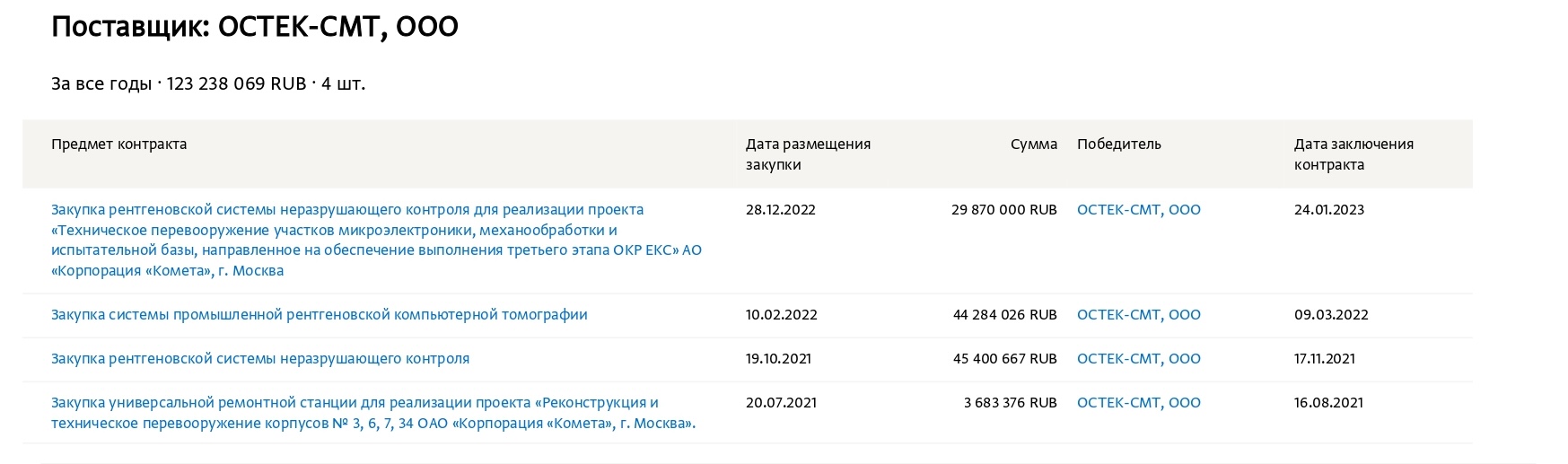Click the "За все годы" total summary line

208,84
